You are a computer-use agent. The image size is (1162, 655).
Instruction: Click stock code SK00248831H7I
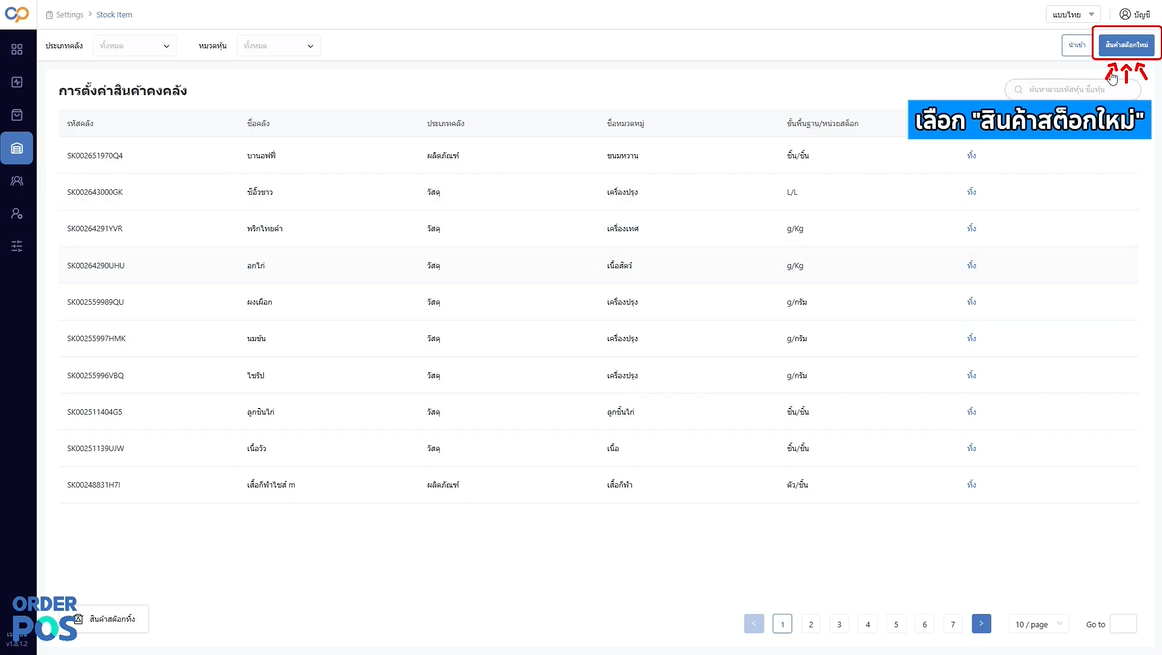(x=93, y=485)
